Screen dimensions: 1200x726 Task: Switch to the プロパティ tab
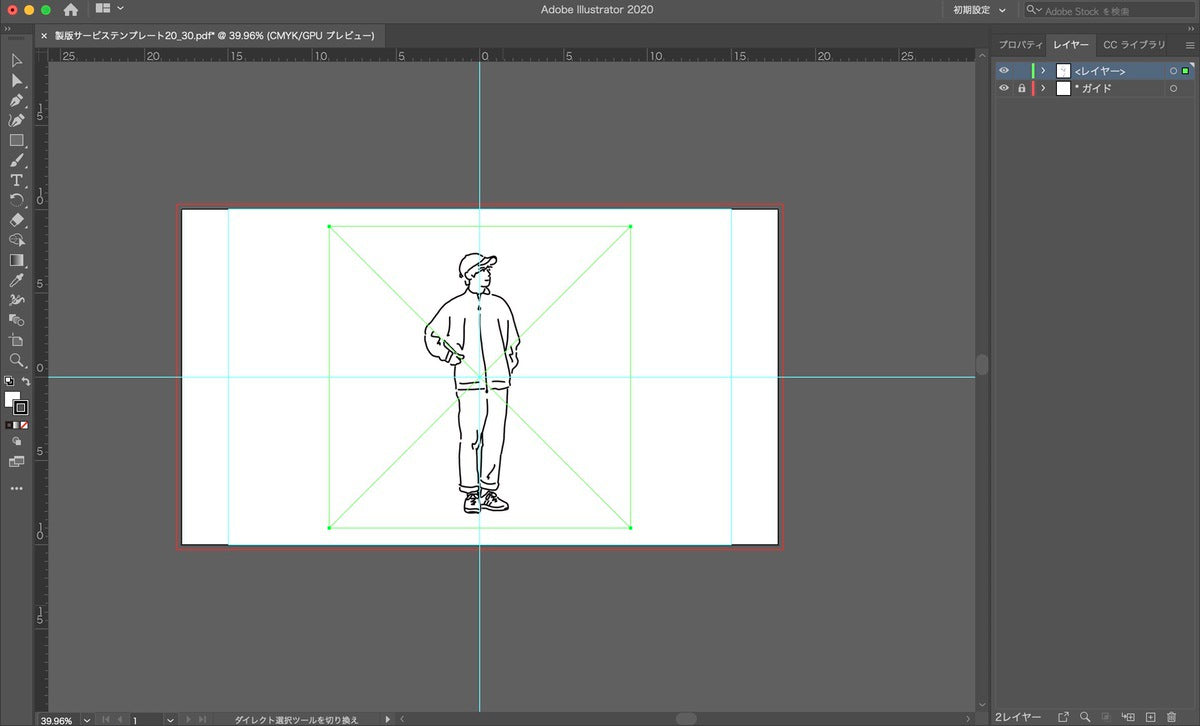(1021, 45)
